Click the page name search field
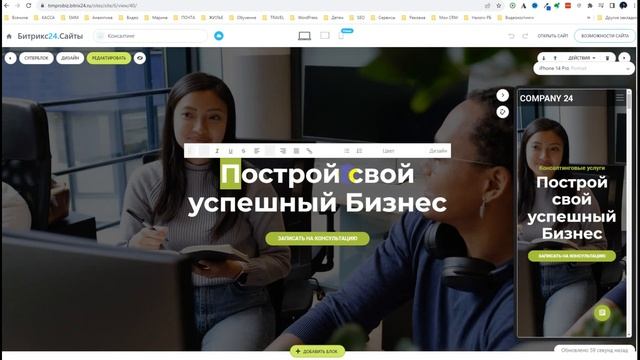 tap(151, 36)
